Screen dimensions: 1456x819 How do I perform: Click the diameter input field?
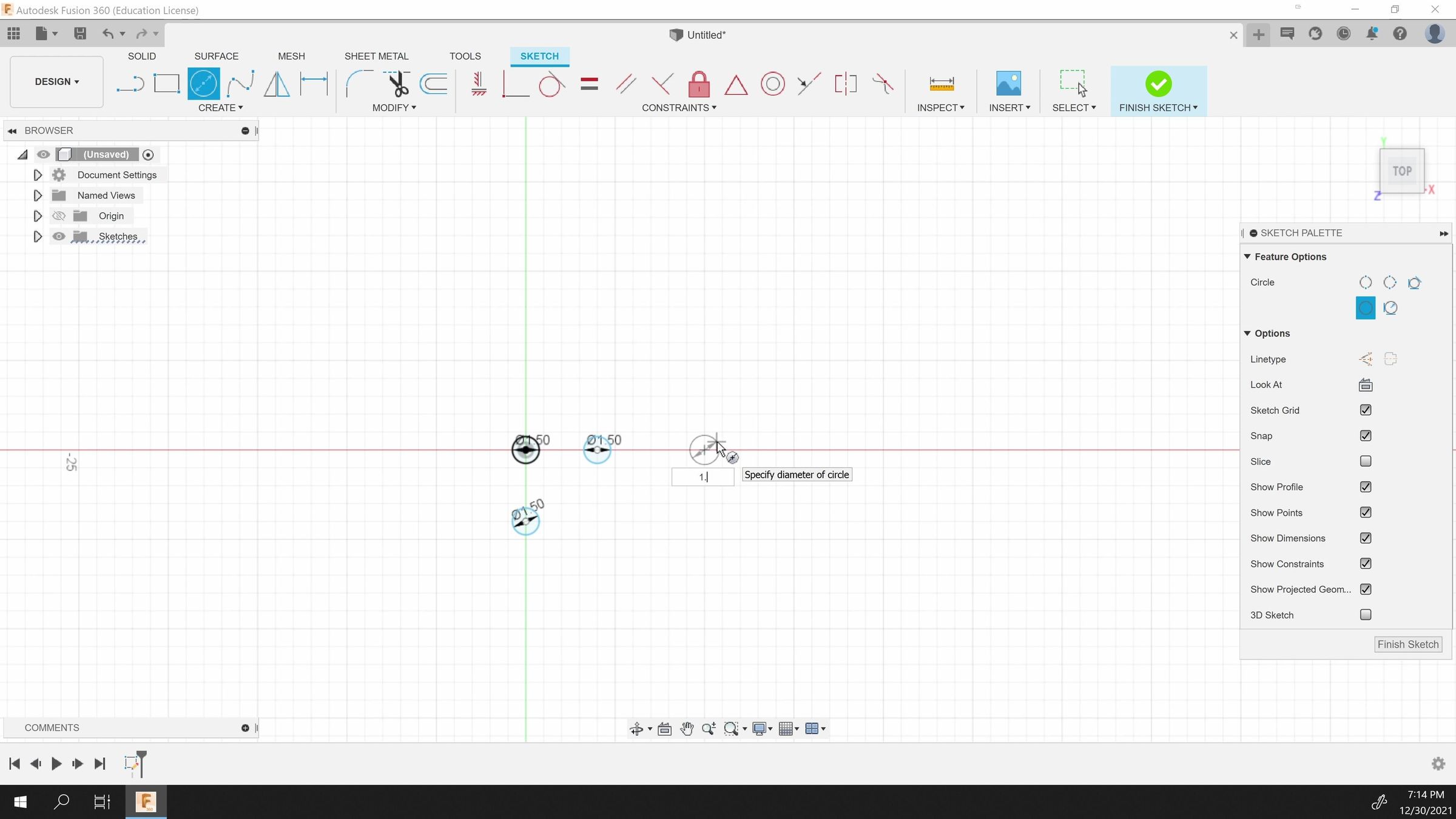[x=703, y=477]
